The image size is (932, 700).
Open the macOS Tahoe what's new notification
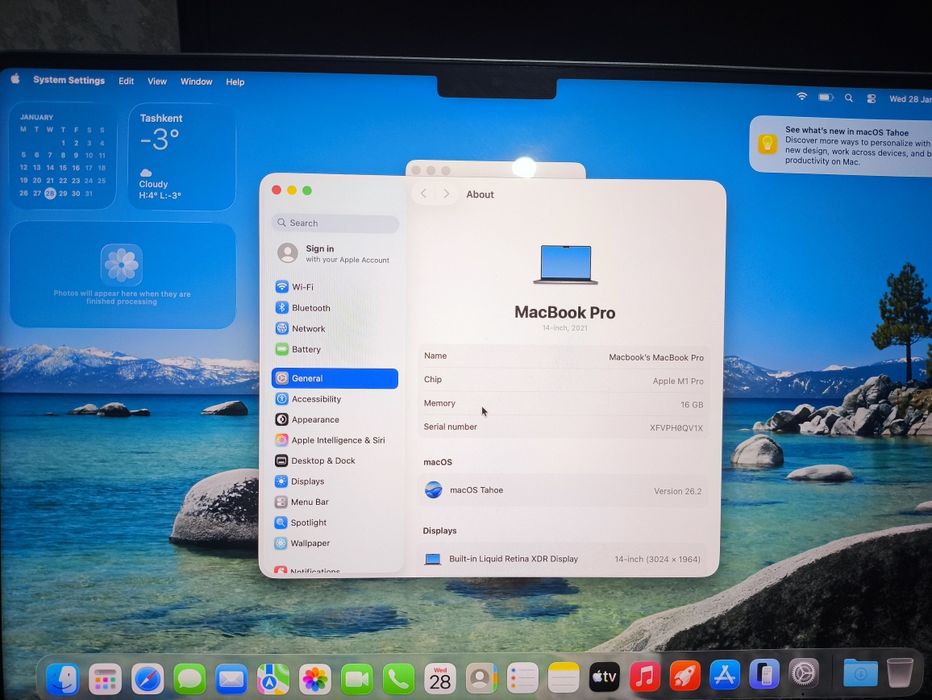click(x=840, y=146)
